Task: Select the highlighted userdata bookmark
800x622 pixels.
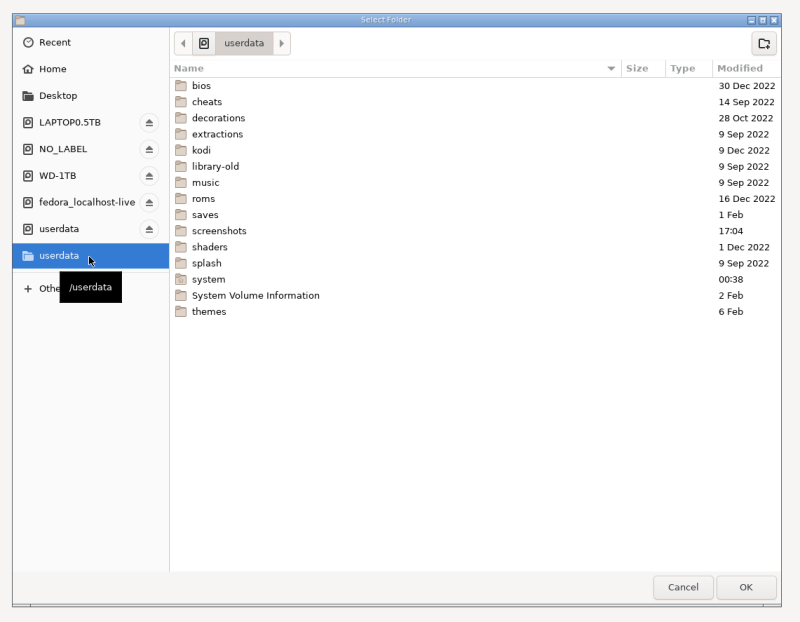Action: click(91, 256)
